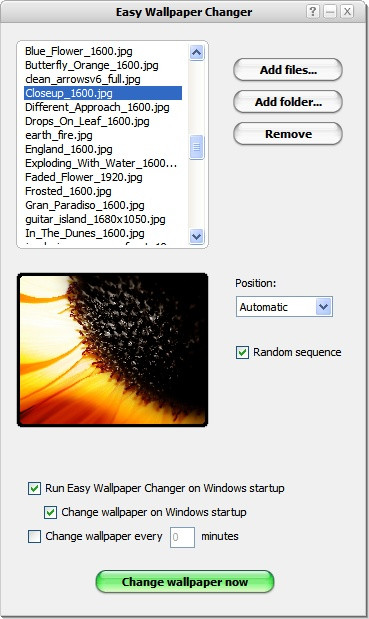Select Frosted_1600.jpg in the list
Viewport: 369px width, 619px height.
[103, 191]
